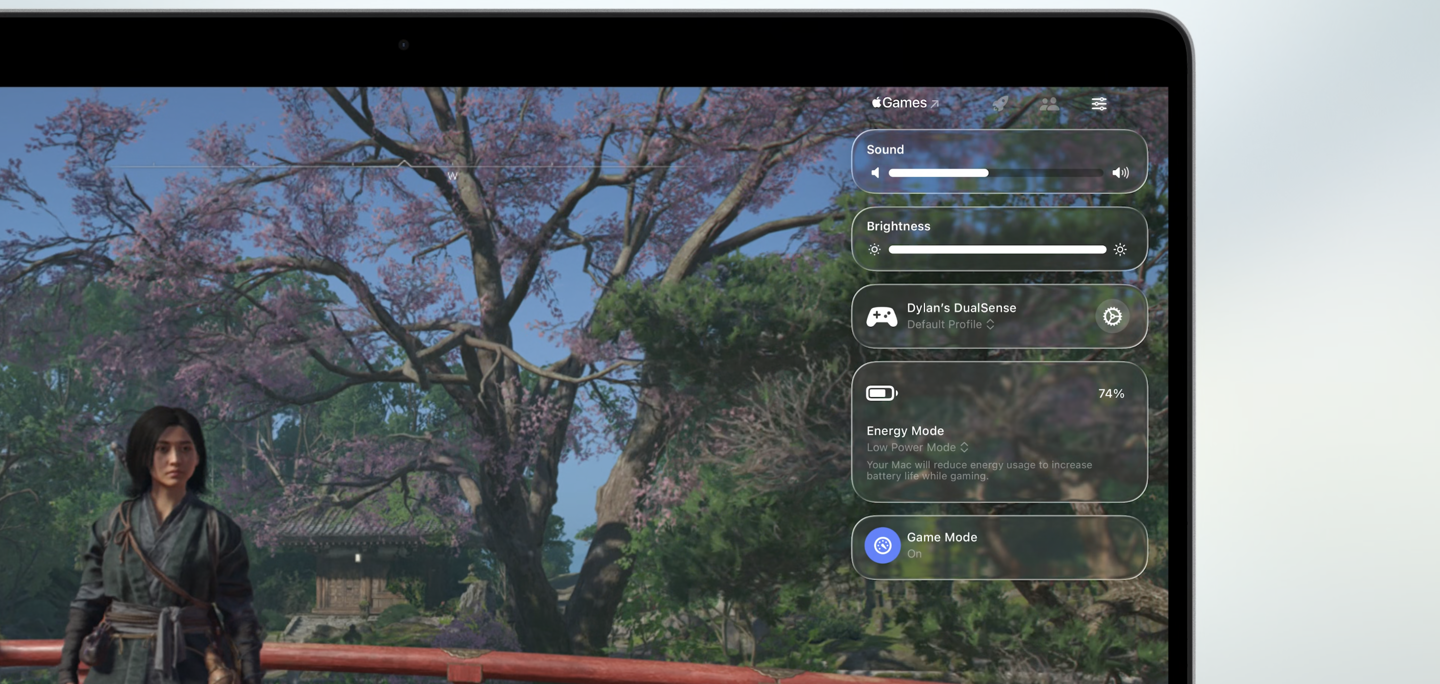Screen dimensions: 1440x684
Task: Select the Sound panel header
Action: (885, 149)
